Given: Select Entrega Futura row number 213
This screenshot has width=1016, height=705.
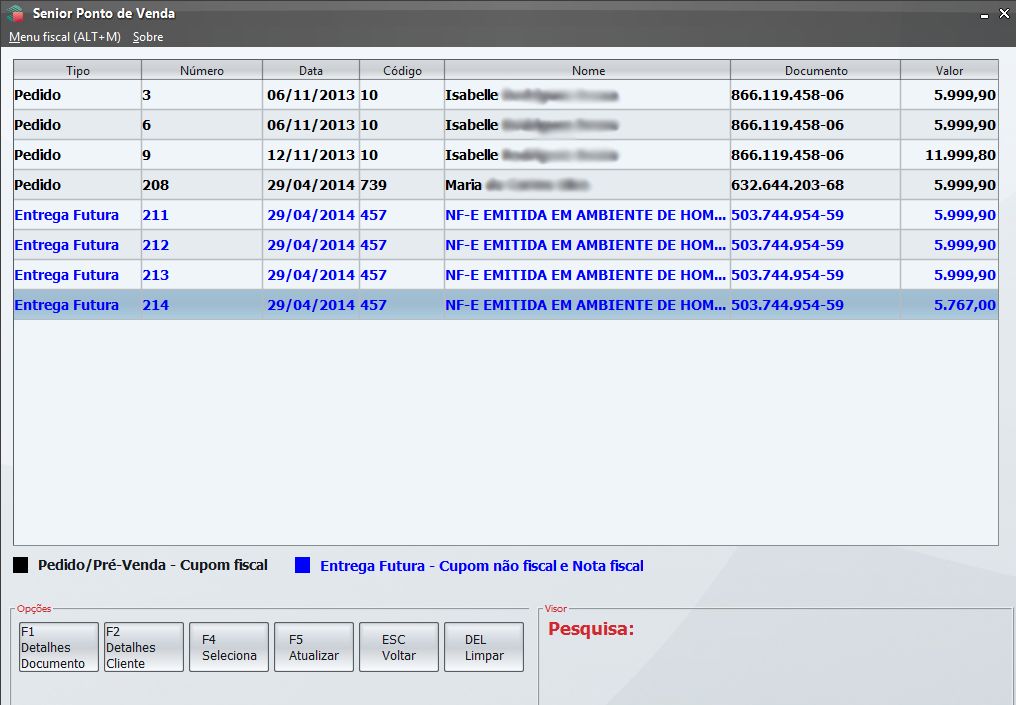Looking at the screenshot, I should pyautogui.click(x=505, y=275).
